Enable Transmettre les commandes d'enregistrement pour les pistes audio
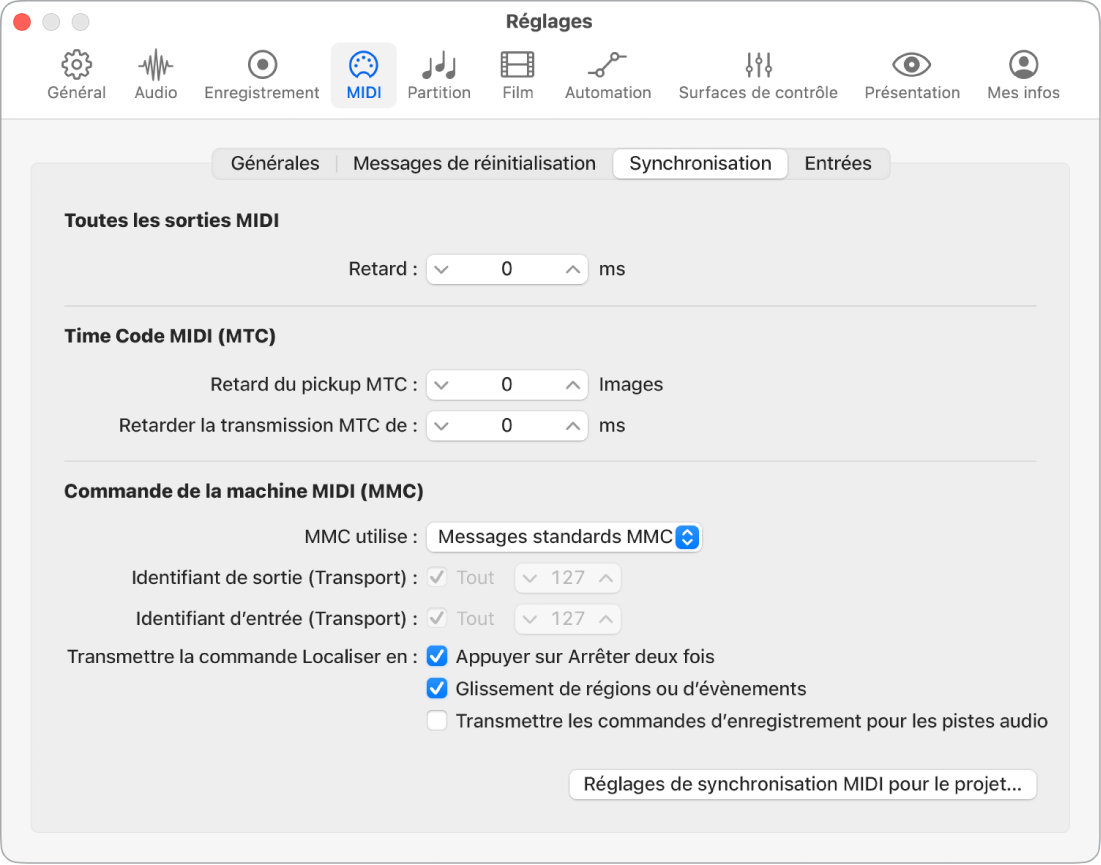Screen dimensions: 1101x865 437,720
